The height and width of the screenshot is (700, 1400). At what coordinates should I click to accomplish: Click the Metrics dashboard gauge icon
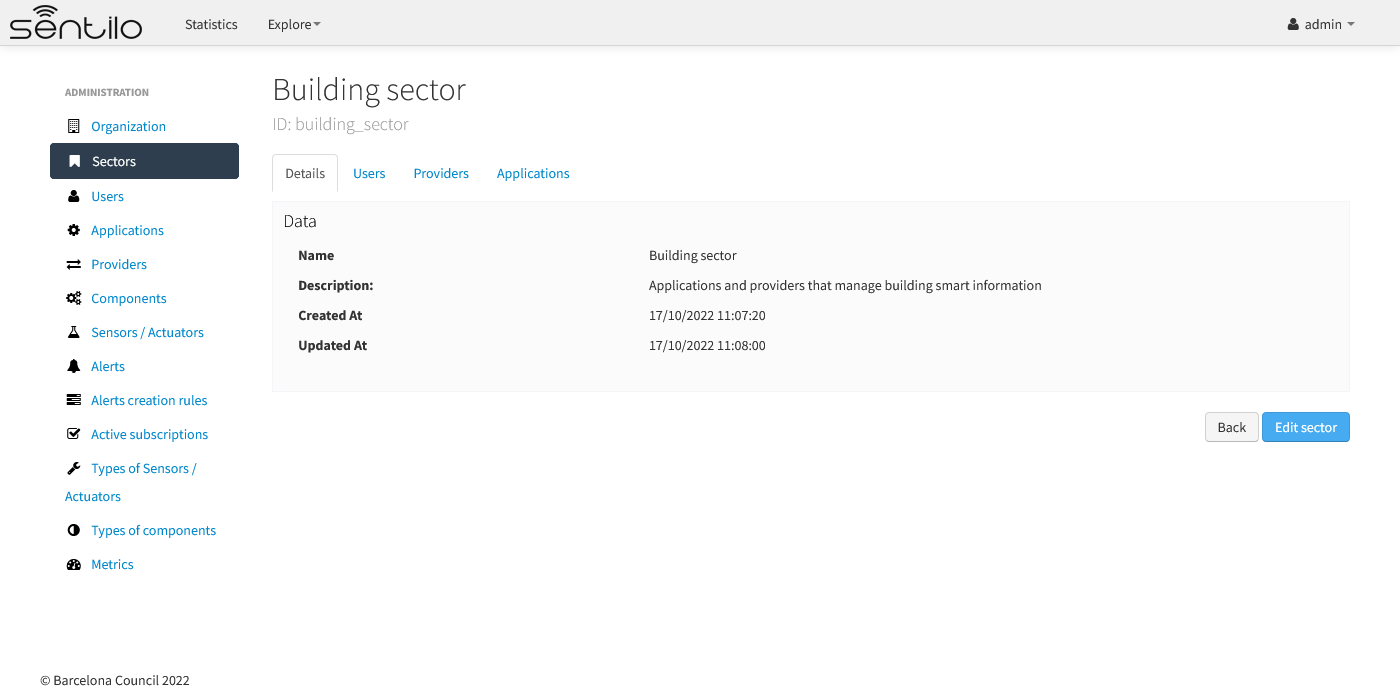(x=73, y=564)
